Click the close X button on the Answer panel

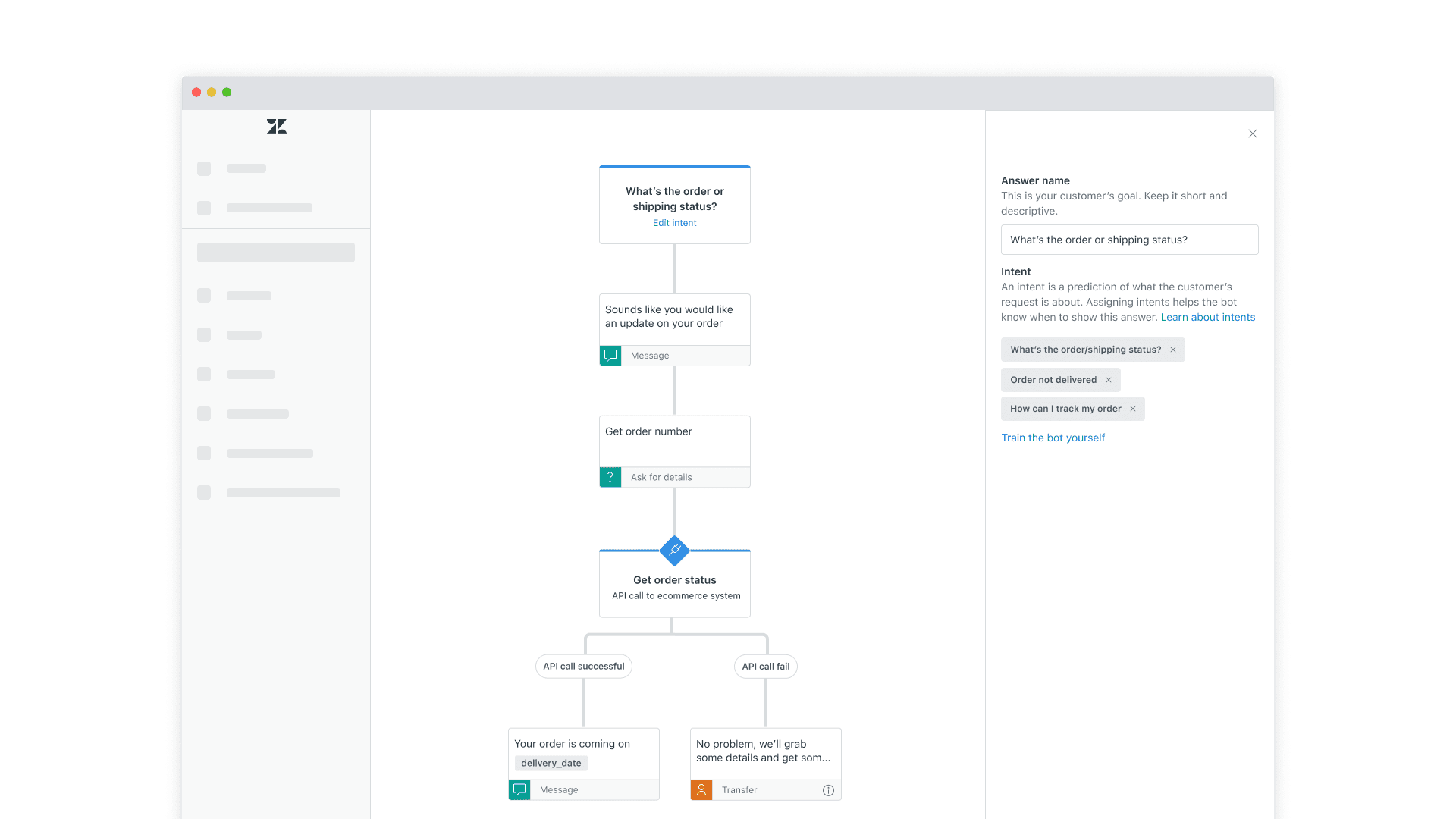tap(1252, 133)
